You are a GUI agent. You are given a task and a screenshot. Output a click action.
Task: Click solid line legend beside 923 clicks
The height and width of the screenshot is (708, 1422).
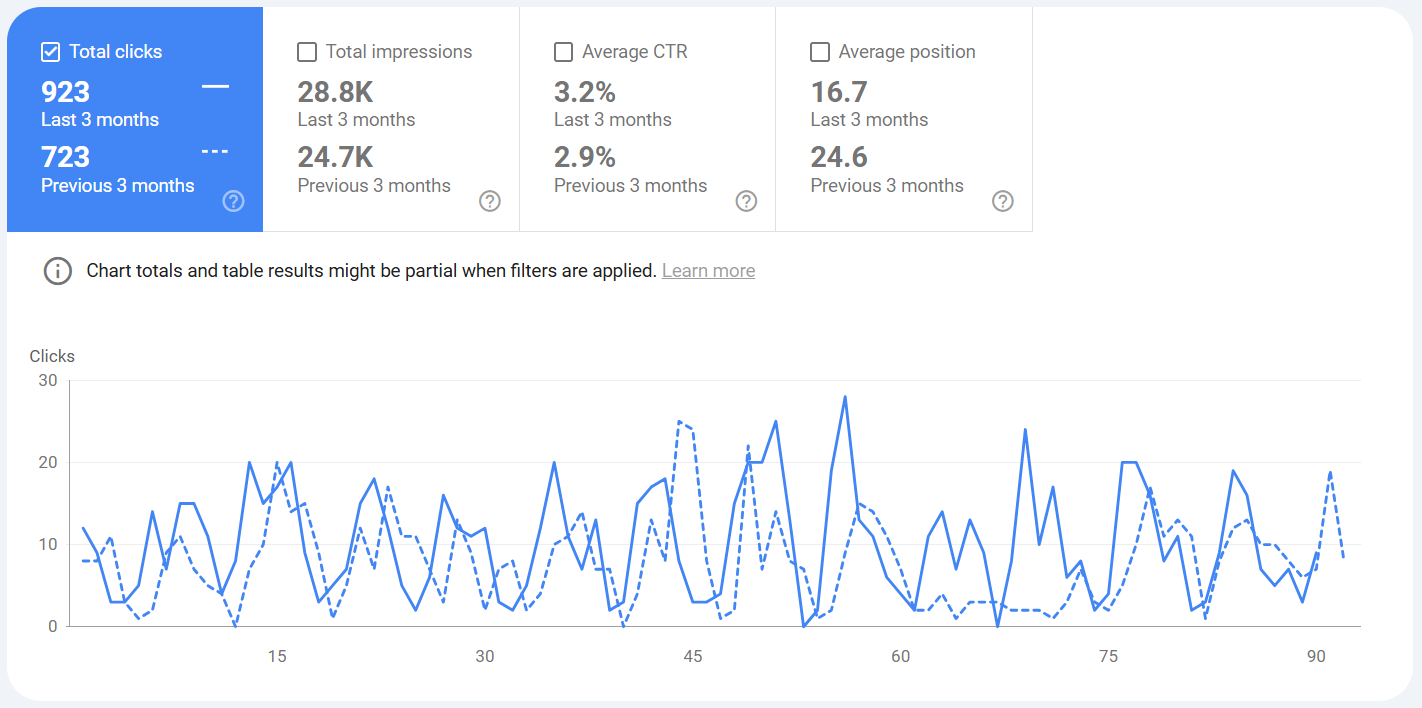[x=216, y=87]
